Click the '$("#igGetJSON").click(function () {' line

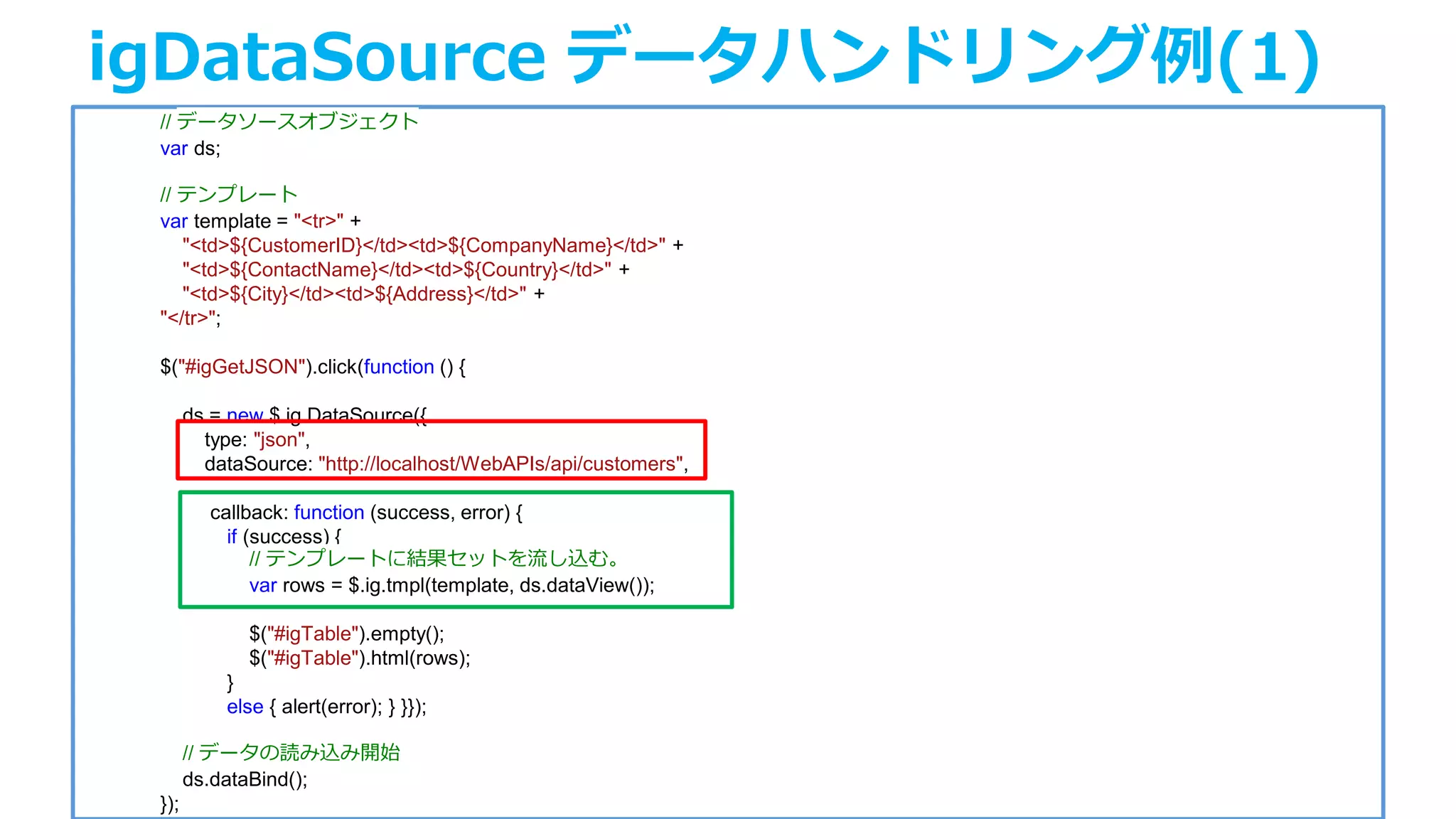pos(313,367)
